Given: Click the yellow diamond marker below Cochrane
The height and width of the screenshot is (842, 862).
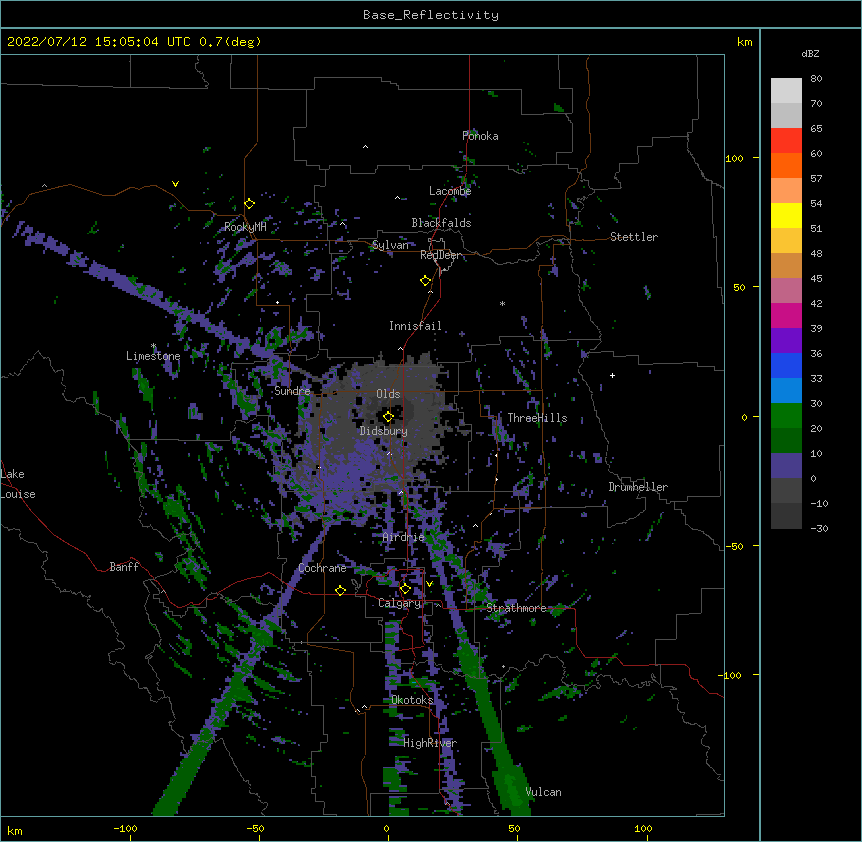Looking at the screenshot, I should 340,590.
